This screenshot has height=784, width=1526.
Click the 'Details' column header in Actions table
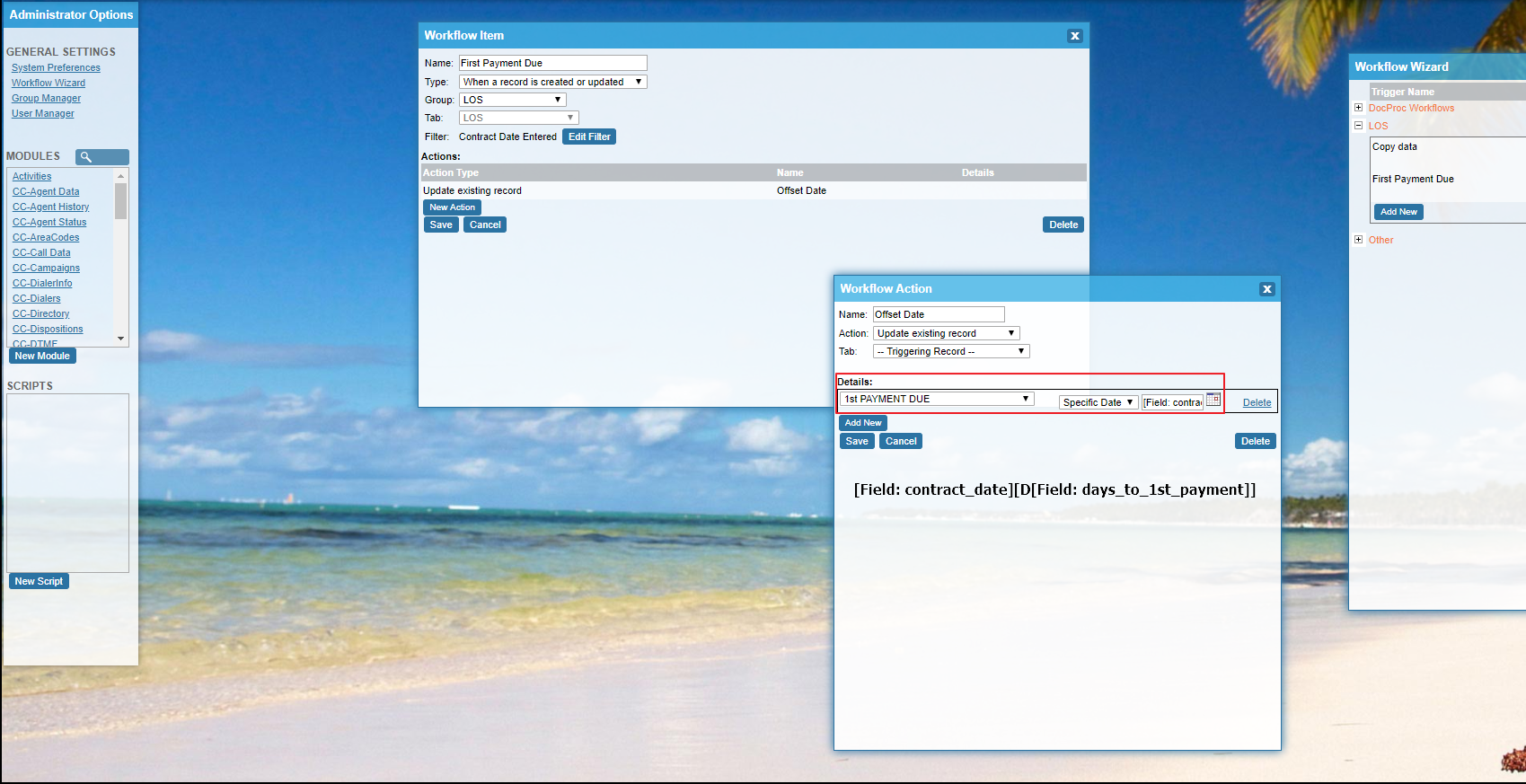[978, 172]
